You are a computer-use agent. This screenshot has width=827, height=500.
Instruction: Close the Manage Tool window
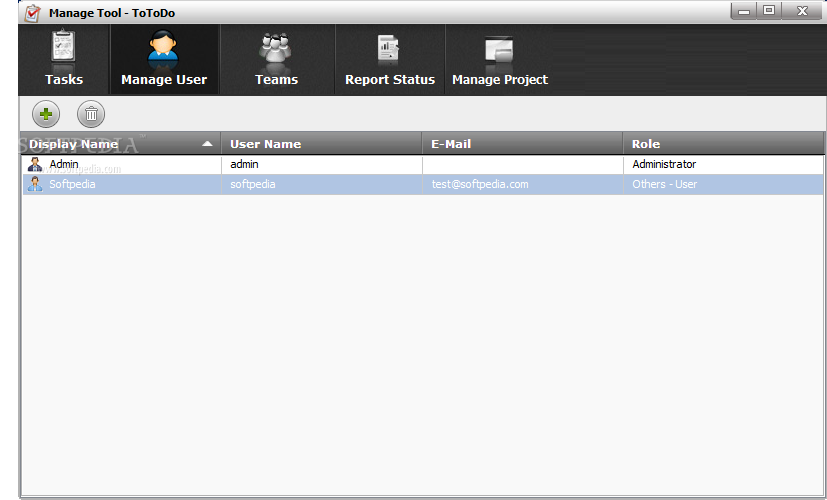point(802,11)
